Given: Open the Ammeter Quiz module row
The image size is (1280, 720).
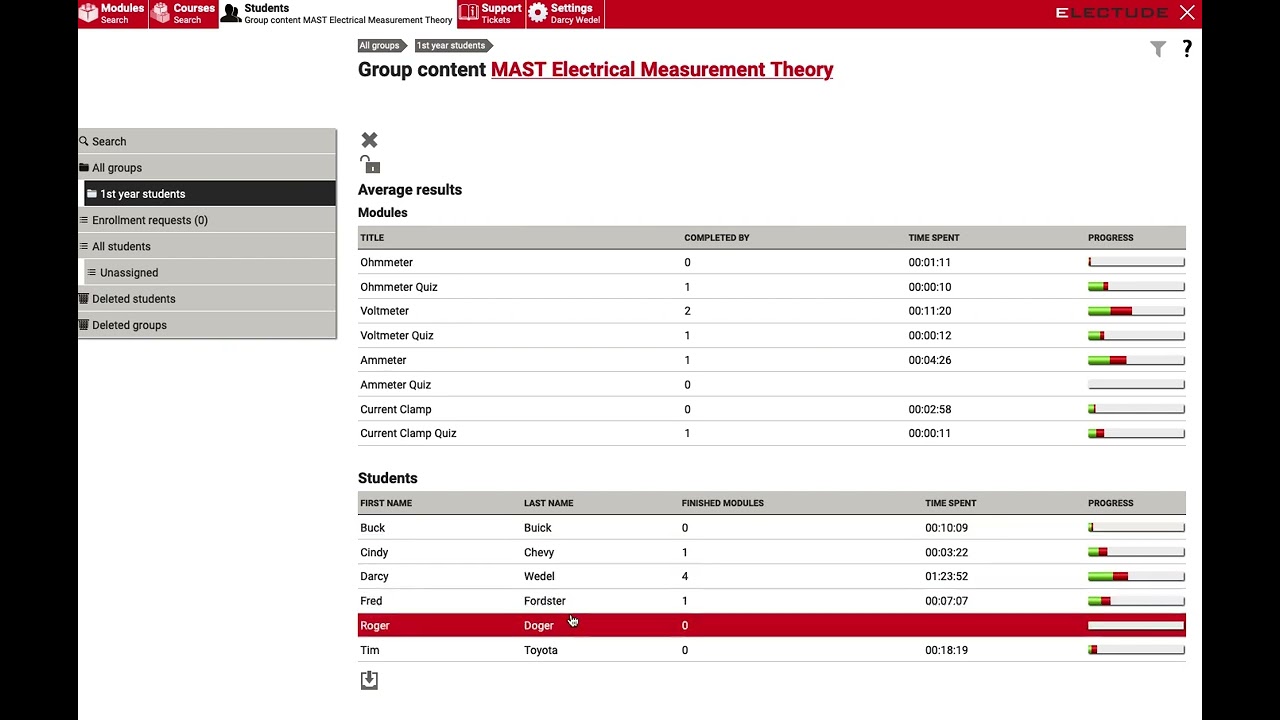Looking at the screenshot, I should tap(772, 384).
